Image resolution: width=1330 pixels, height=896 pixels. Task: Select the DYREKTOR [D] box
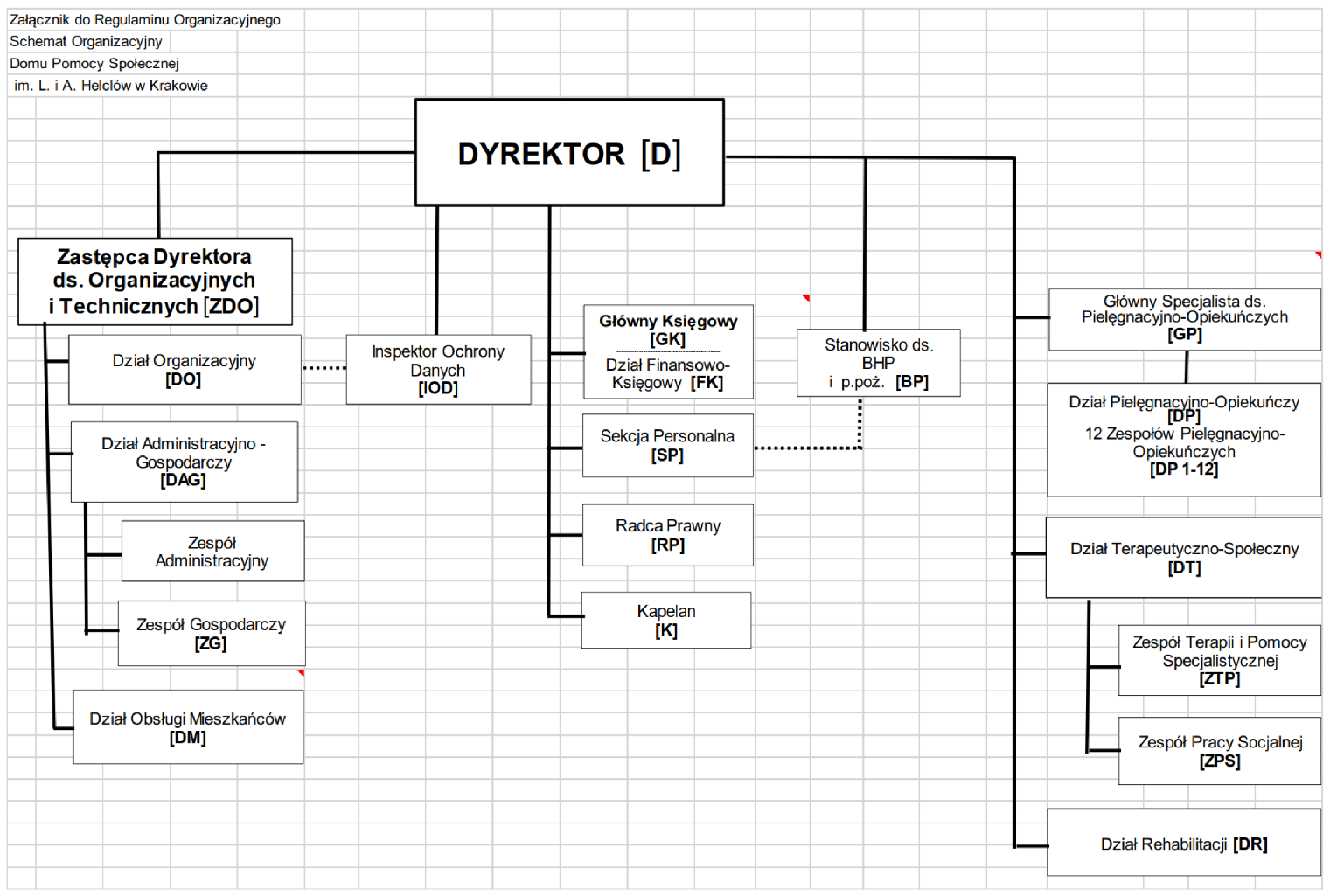(569, 153)
